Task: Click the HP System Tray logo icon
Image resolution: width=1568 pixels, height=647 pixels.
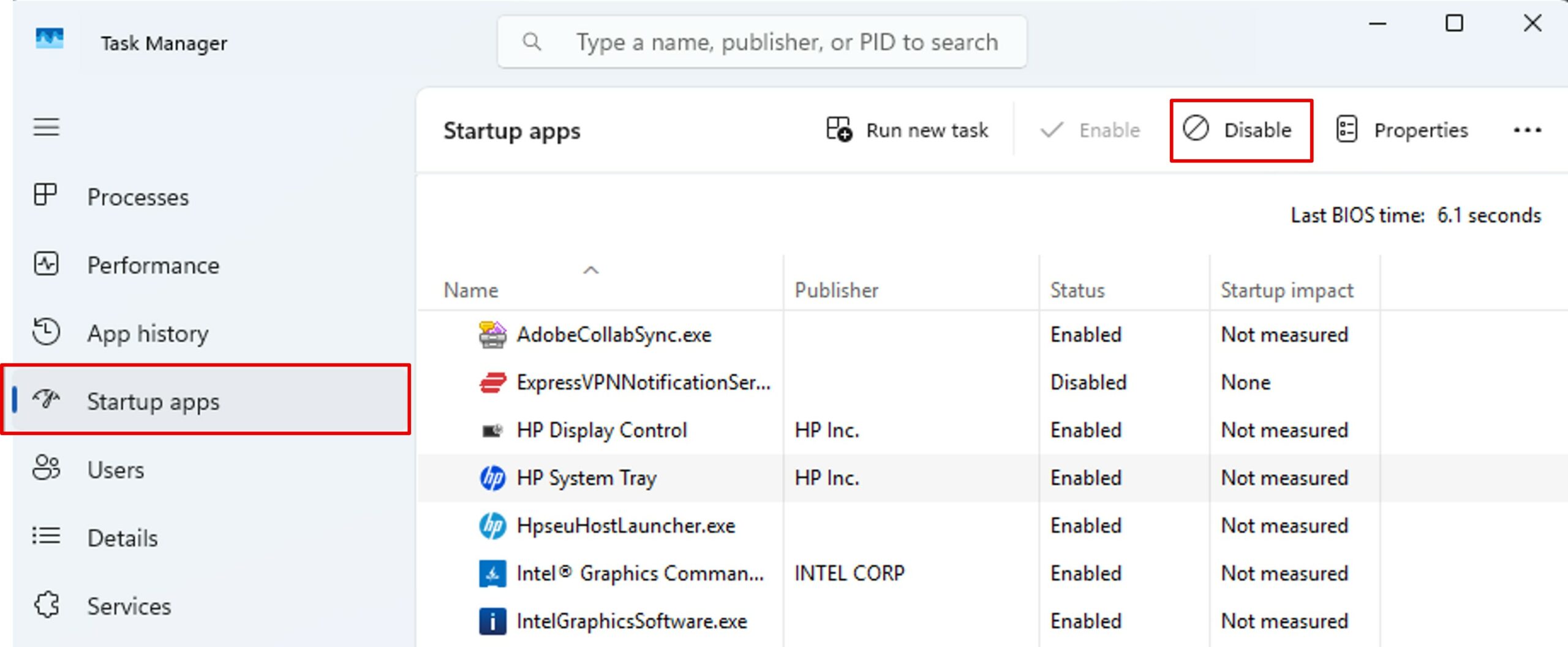Action: pos(492,478)
